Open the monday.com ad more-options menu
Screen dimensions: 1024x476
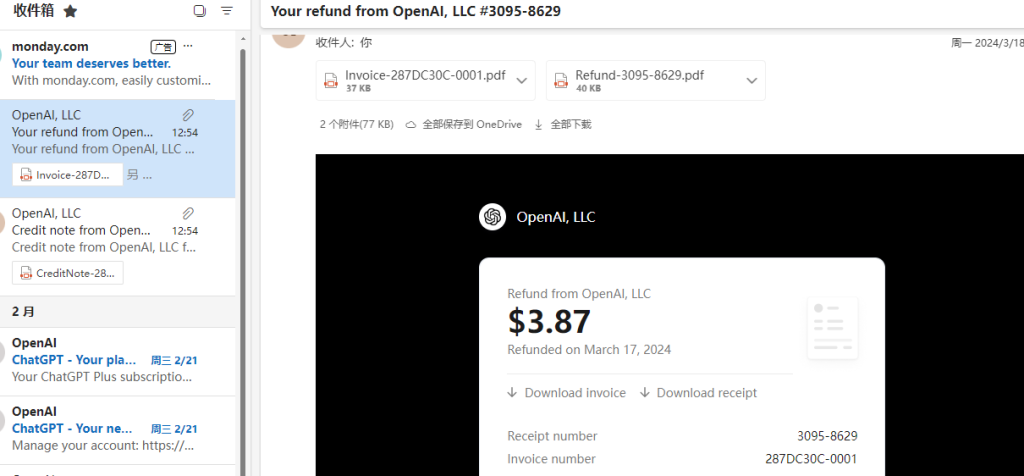point(188,46)
